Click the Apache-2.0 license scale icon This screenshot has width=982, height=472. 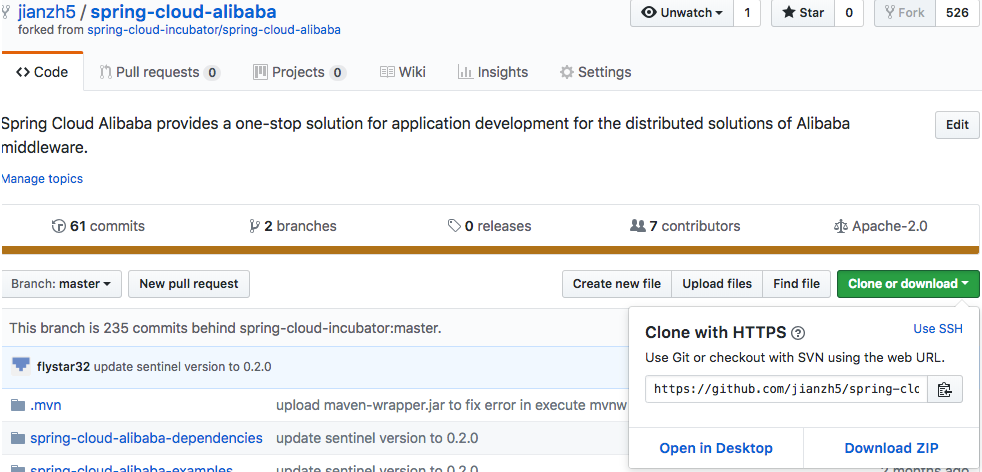840,226
